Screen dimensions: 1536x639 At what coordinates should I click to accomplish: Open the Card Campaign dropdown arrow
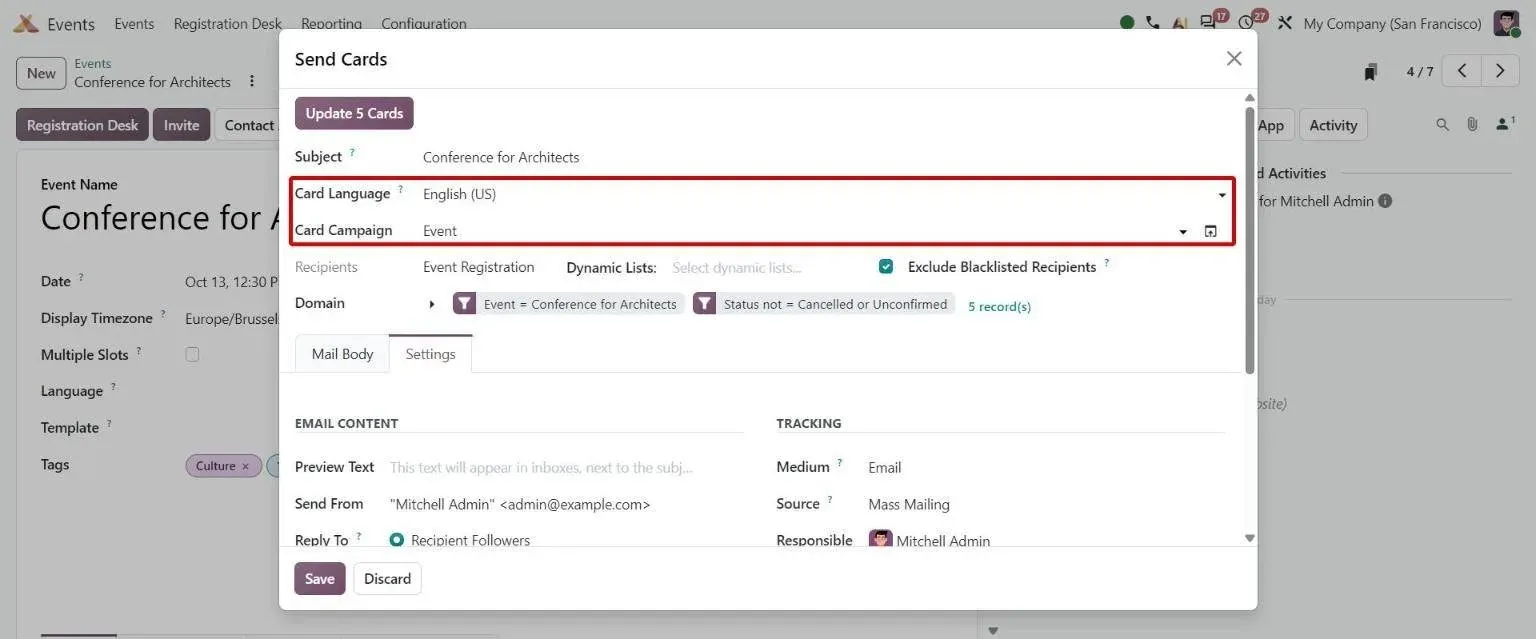coord(1183,231)
